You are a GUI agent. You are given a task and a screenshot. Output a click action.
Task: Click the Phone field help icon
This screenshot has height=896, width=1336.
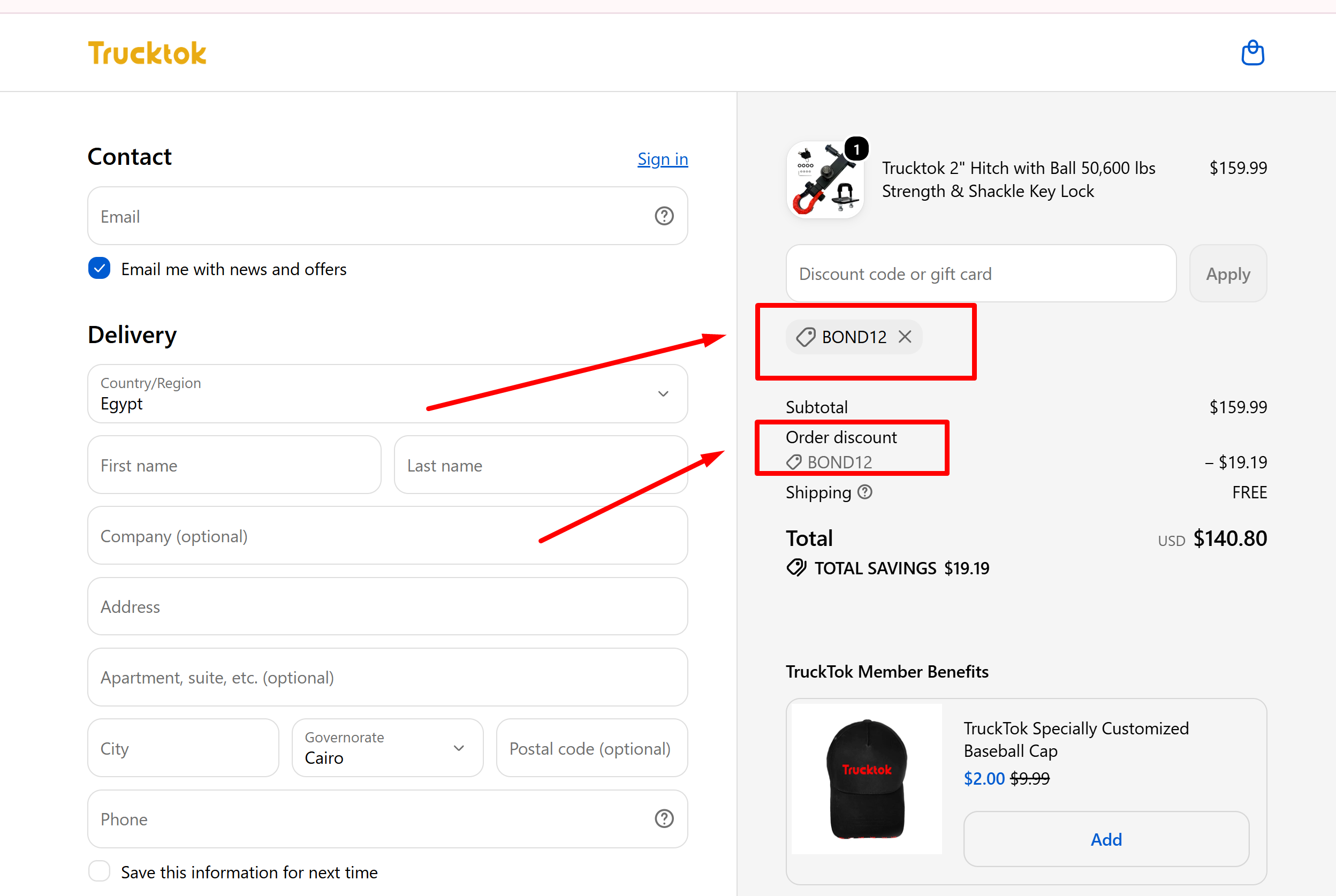point(664,818)
